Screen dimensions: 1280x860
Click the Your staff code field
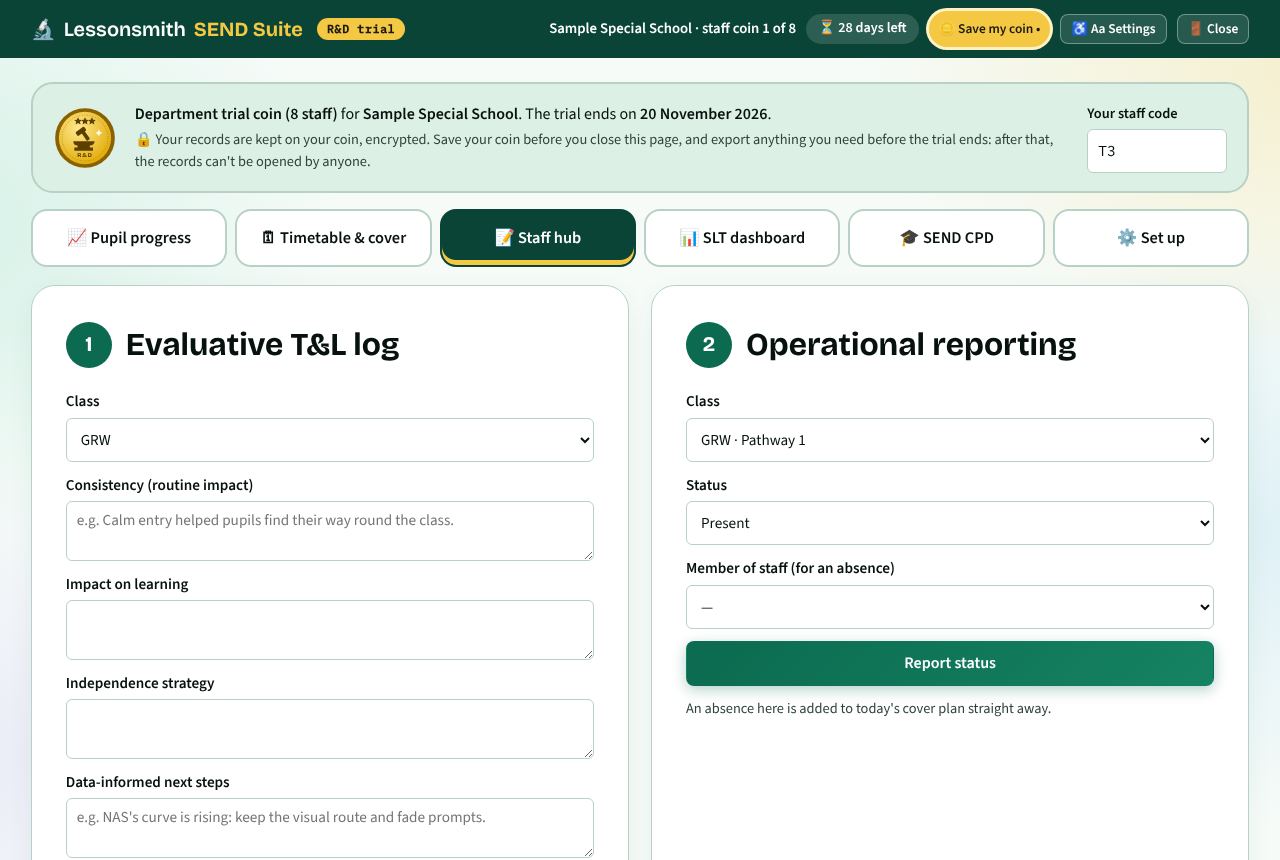click(x=1157, y=151)
